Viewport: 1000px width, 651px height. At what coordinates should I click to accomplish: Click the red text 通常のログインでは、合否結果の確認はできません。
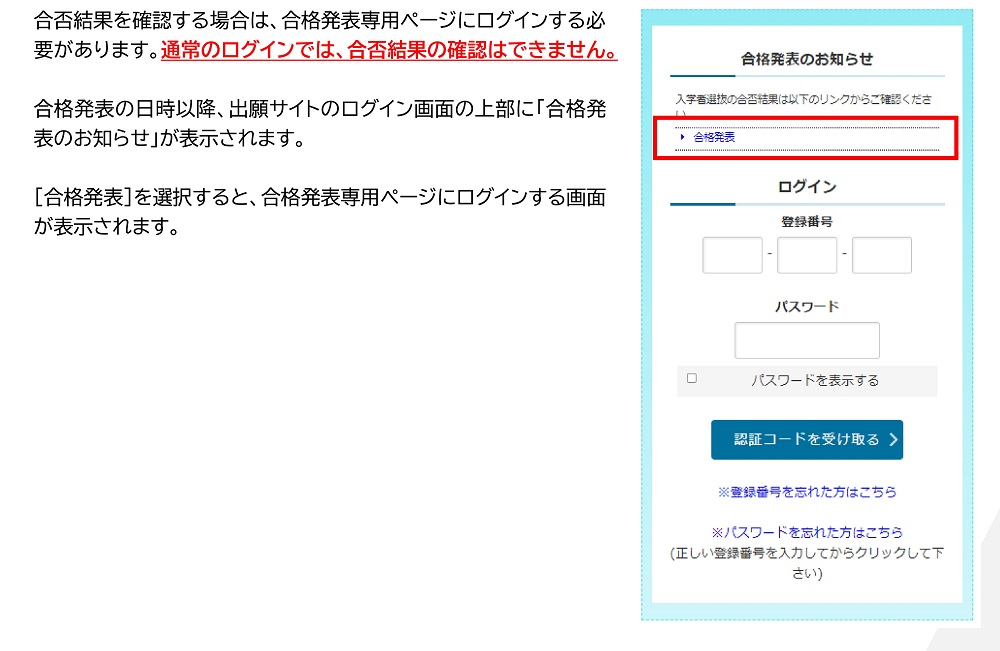(x=389, y=50)
